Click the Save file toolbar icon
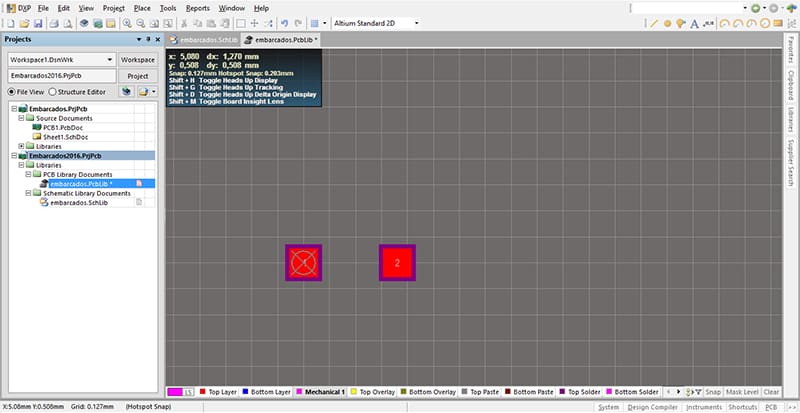This screenshot has width=800, height=413. click(x=37, y=22)
